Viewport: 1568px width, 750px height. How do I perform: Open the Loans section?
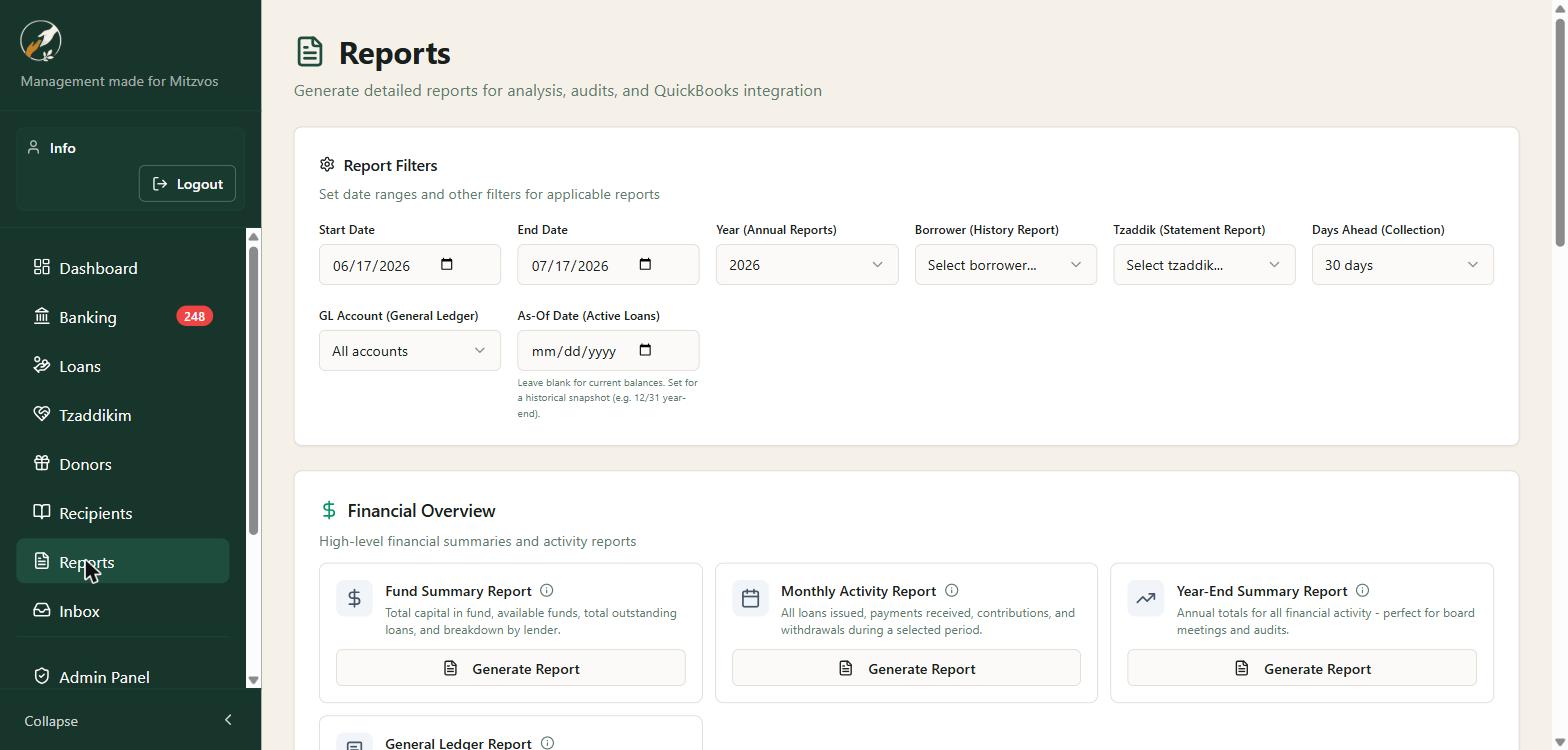point(122,366)
